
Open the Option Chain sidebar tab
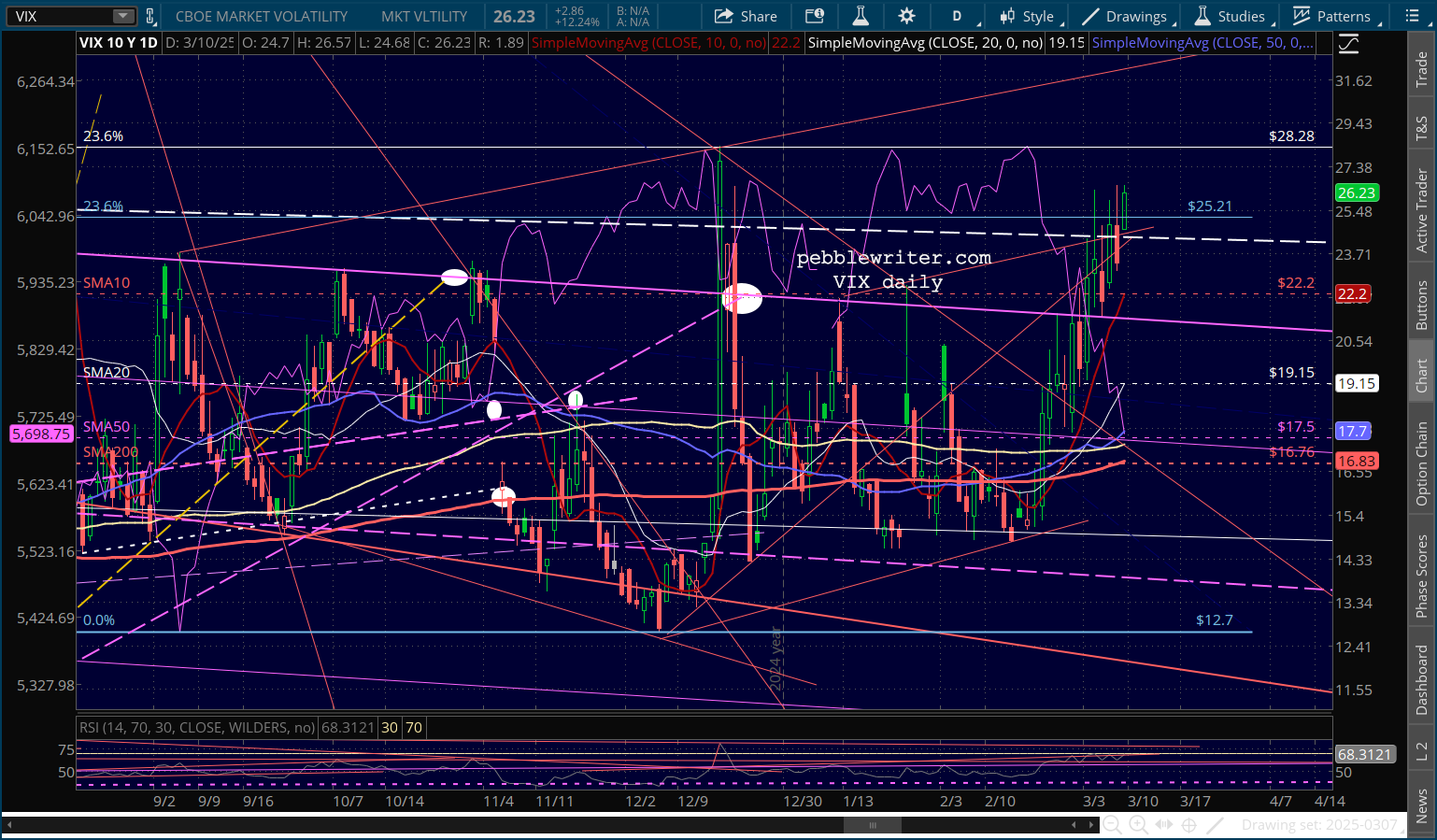[1421, 463]
